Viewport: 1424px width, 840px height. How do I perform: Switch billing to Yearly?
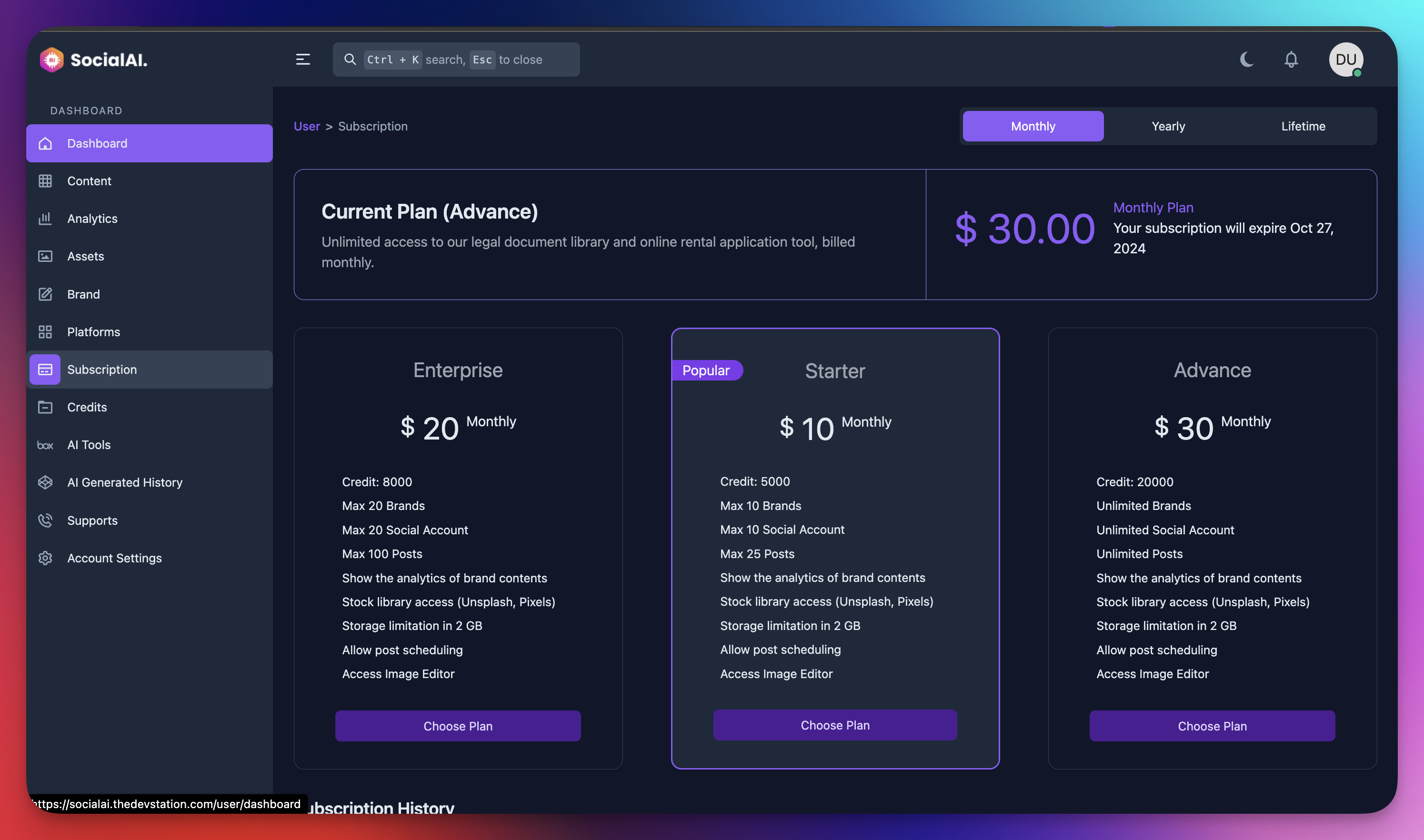[x=1168, y=126]
